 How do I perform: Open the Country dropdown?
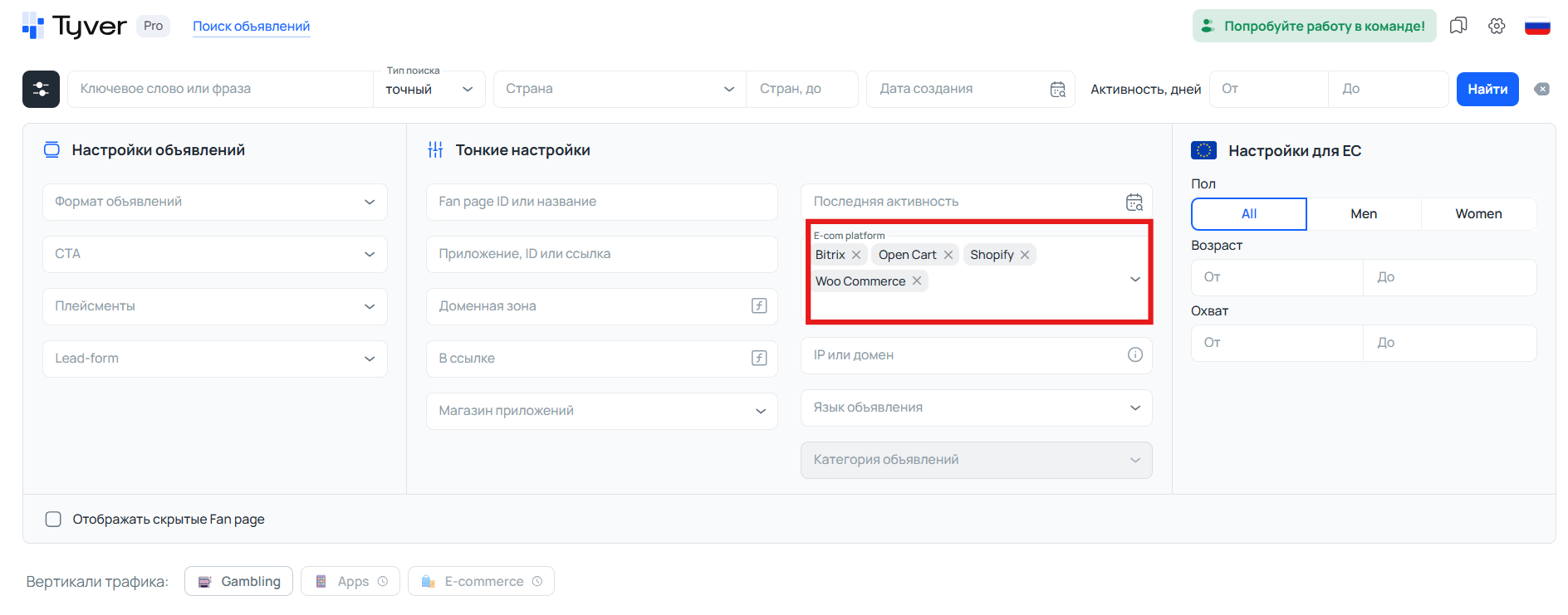click(x=620, y=89)
